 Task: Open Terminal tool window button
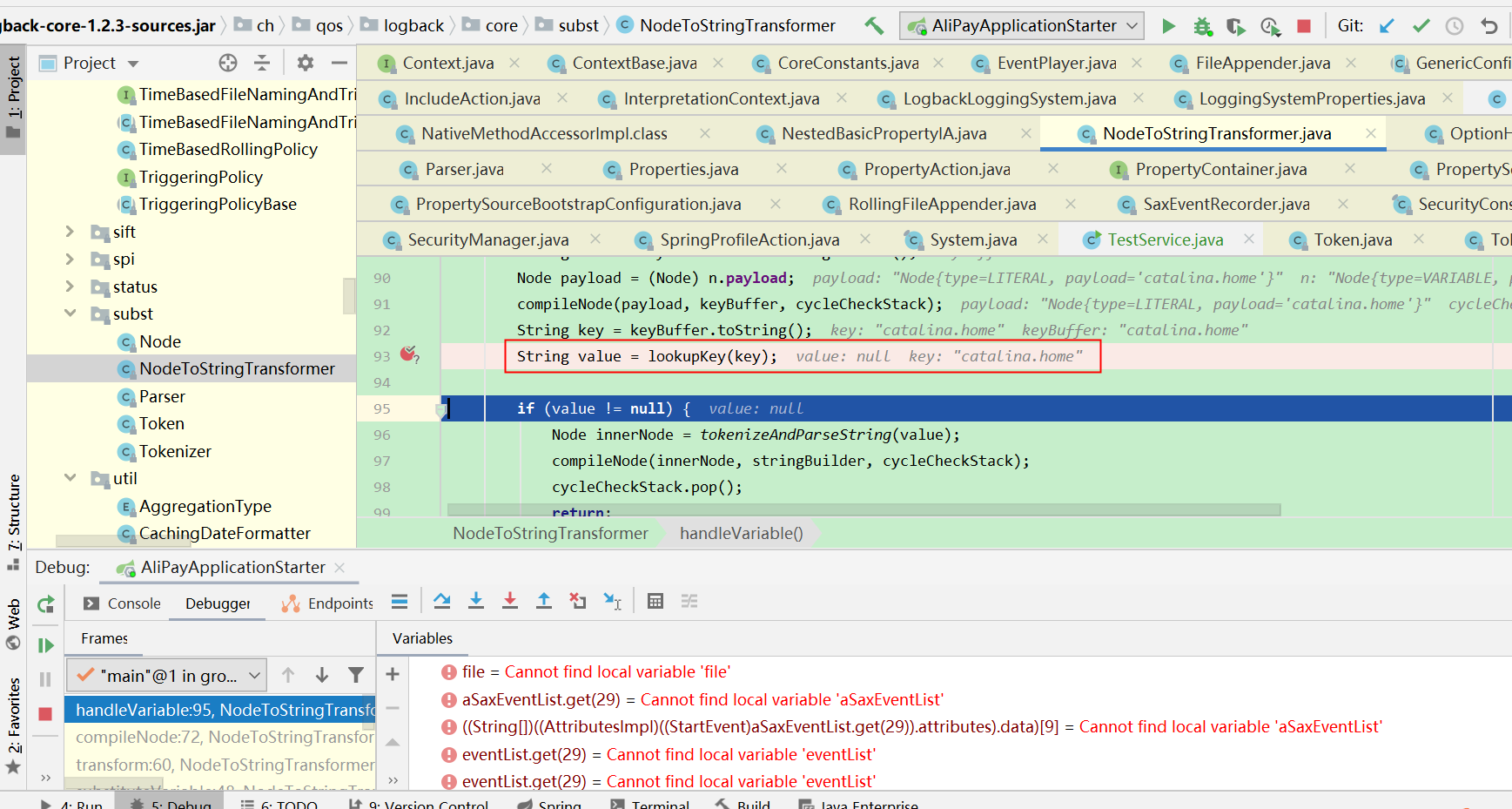tap(649, 803)
